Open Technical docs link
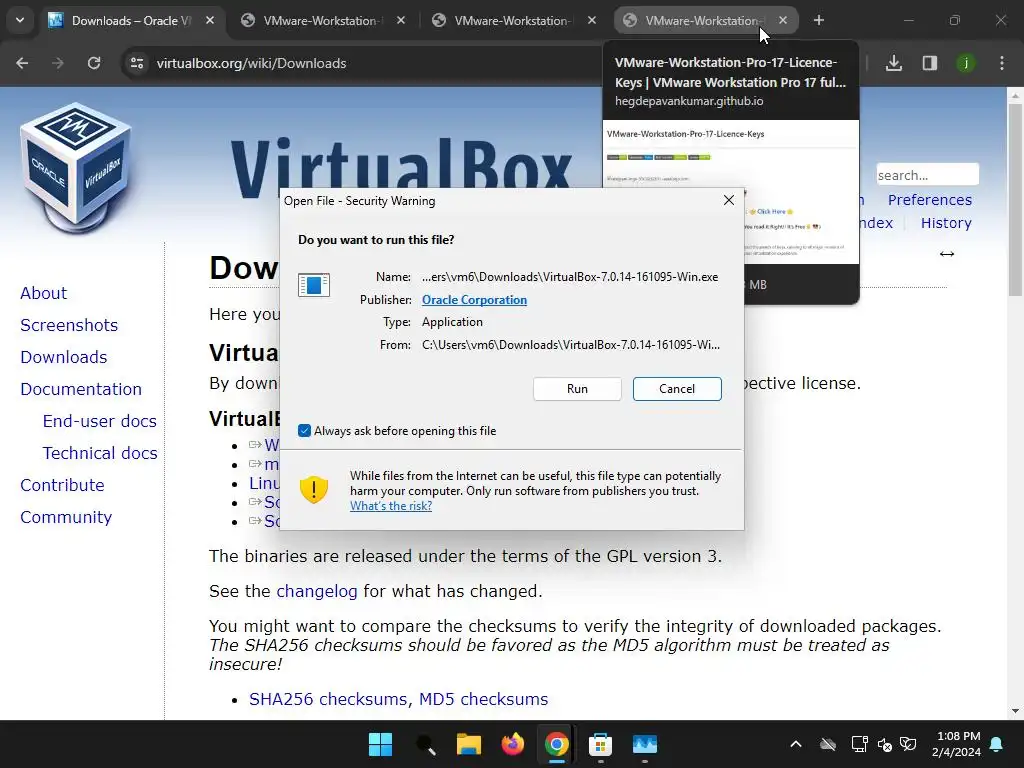 [100, 453]
